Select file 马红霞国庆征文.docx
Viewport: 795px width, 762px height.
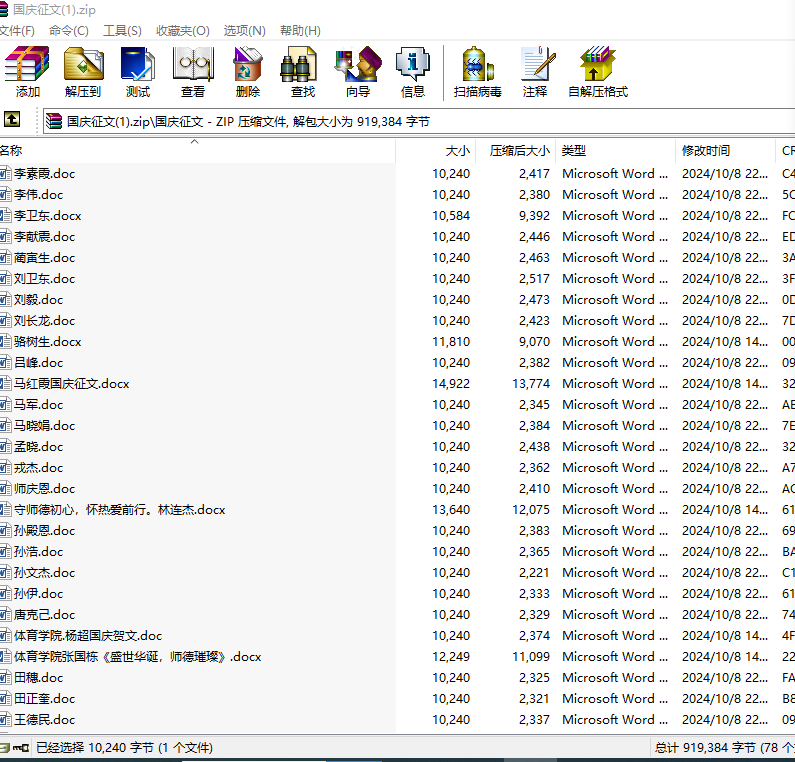(71, 384)
